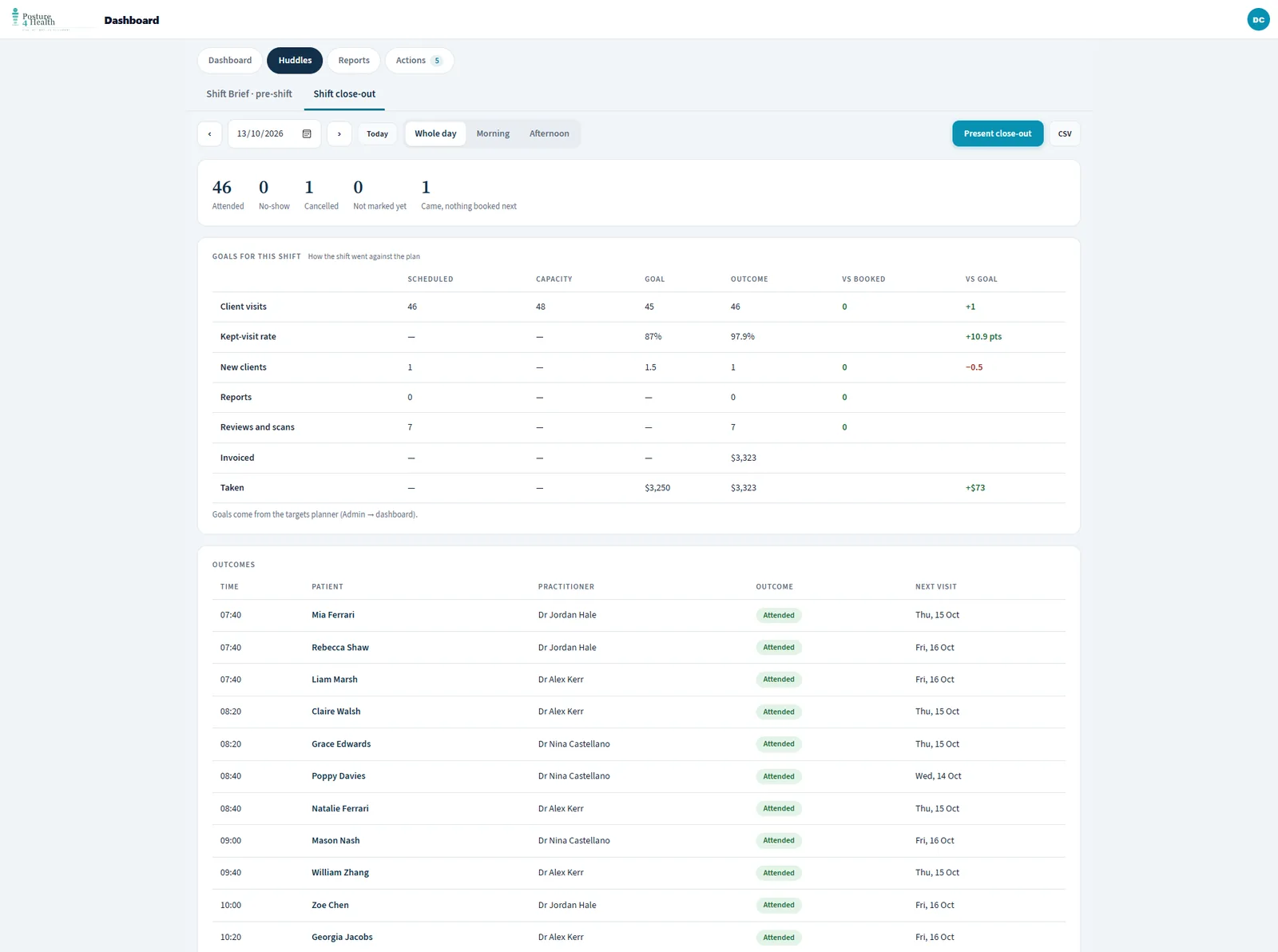
Task: Click the 13/10/2026 date input field
Action: (274, 134)
